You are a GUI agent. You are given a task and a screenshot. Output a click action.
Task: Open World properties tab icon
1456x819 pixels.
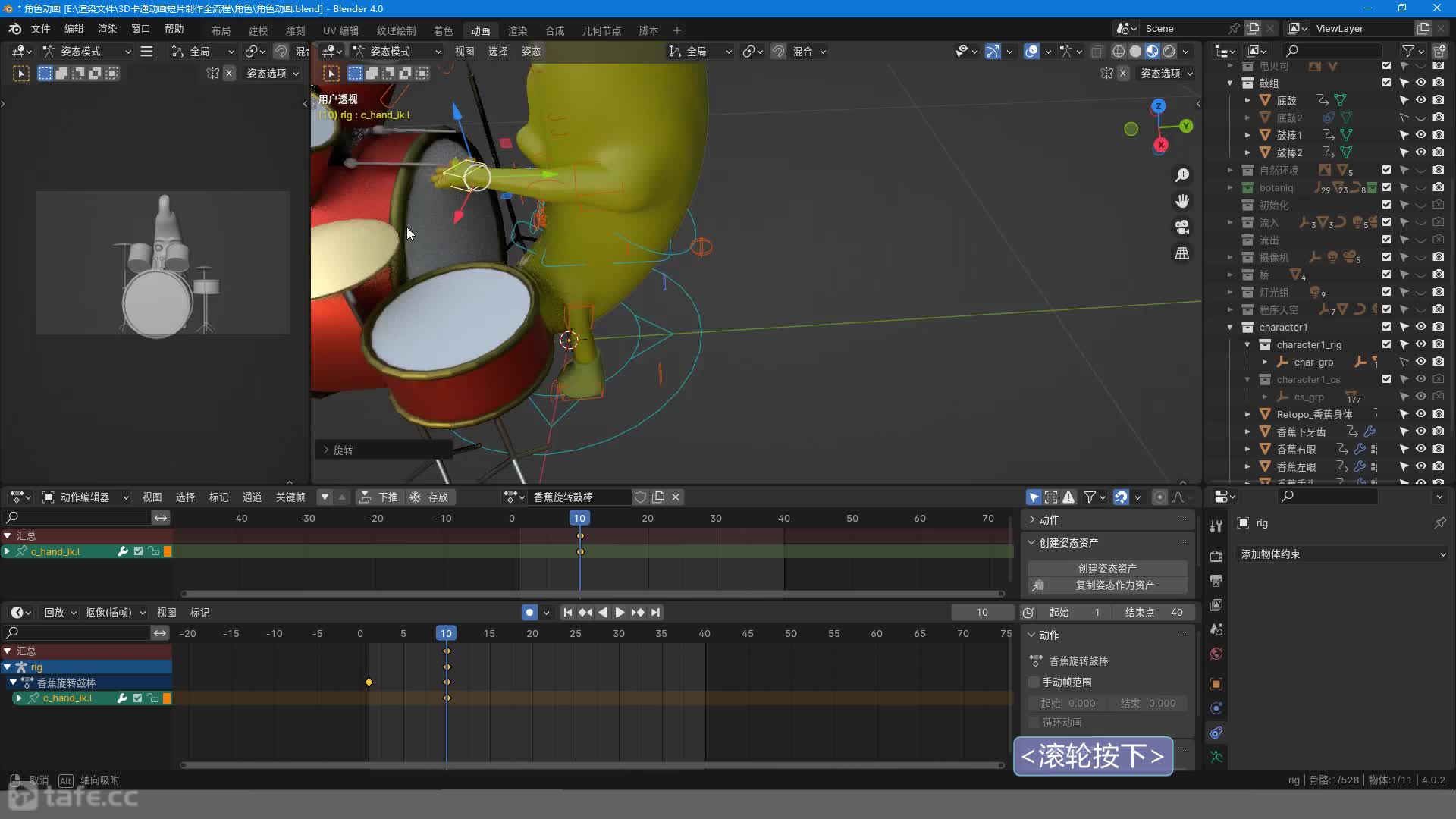coord(1216,654)
